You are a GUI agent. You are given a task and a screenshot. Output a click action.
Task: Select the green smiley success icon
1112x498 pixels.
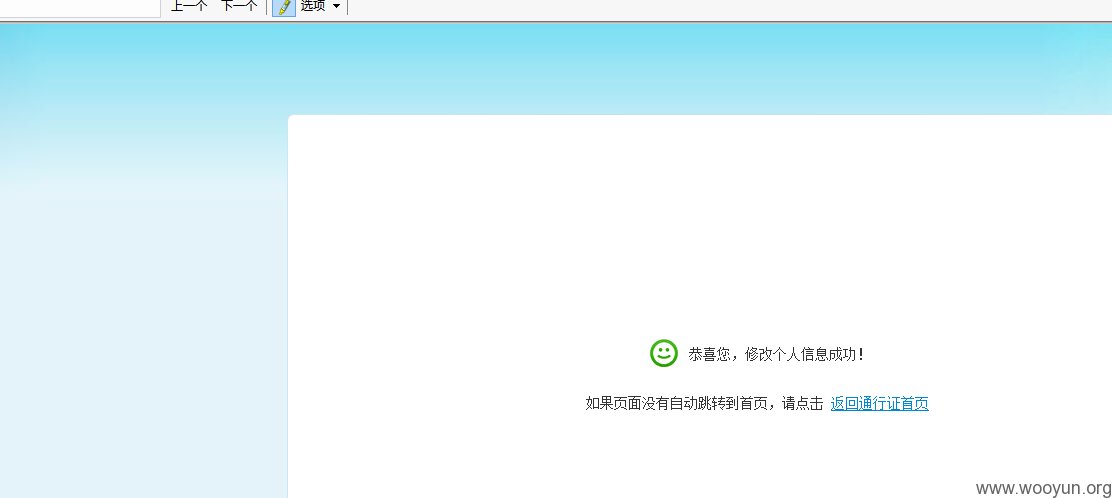(664, 353)
